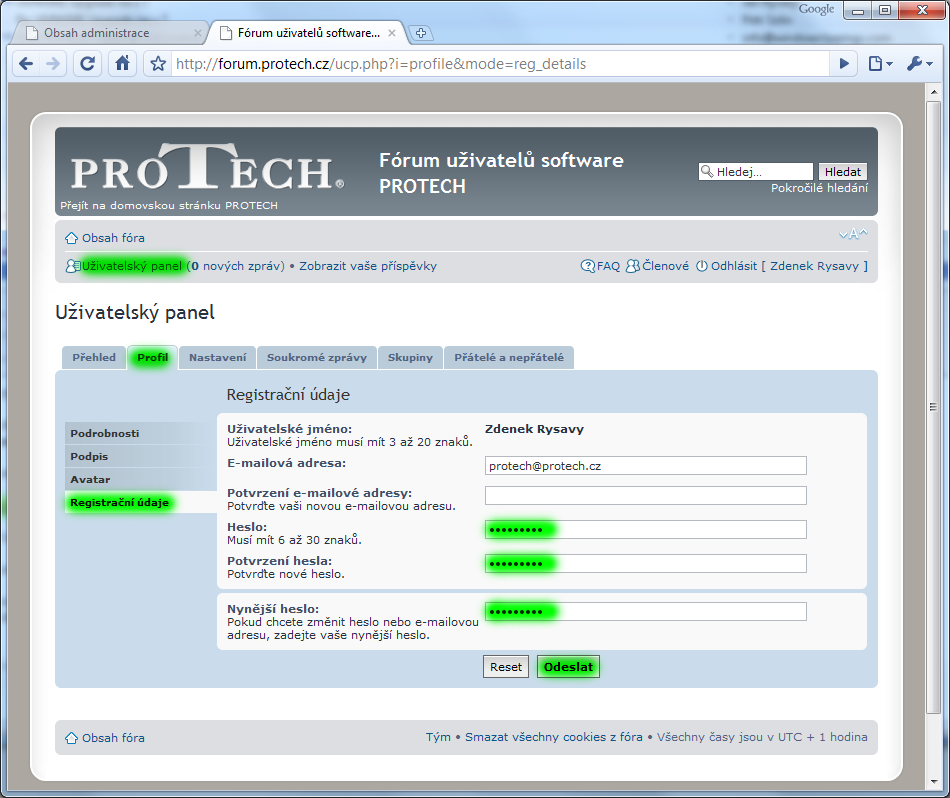Open Pokročilé hledání advanced search
The height and width of the screenshot is (798, 950).
[819, 188]
